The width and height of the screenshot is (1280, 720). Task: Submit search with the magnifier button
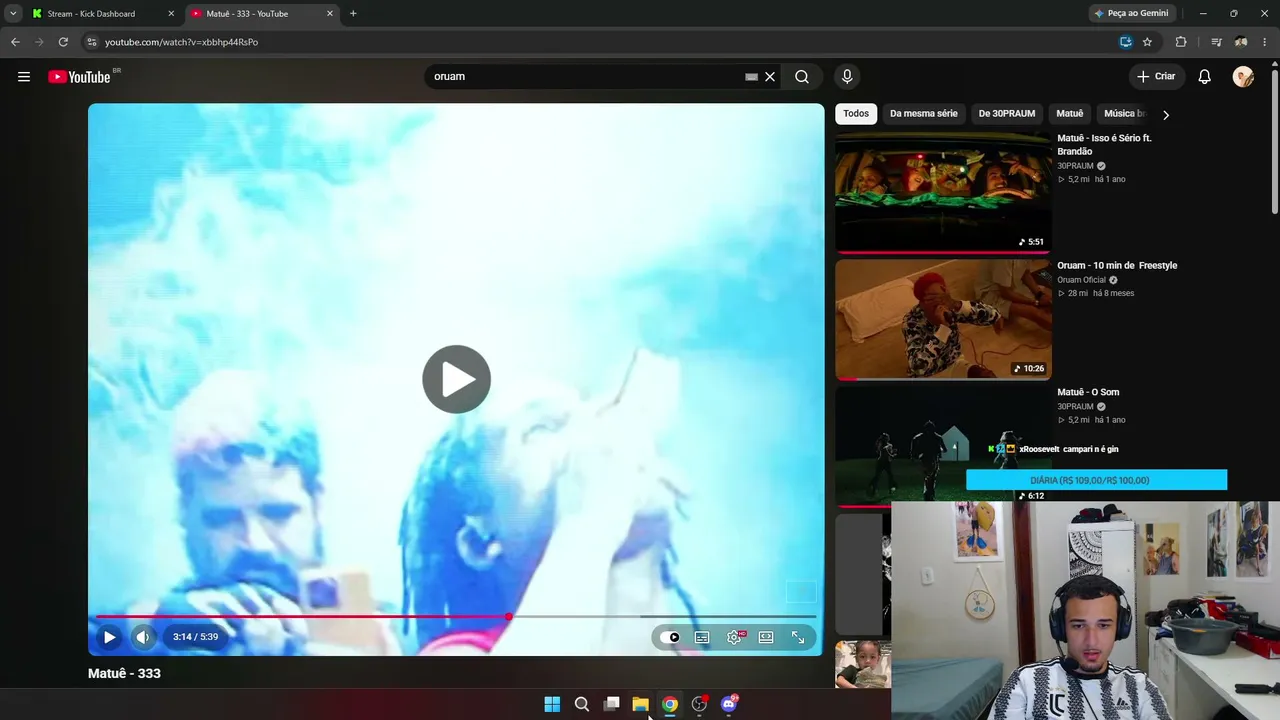click(802, 77)
